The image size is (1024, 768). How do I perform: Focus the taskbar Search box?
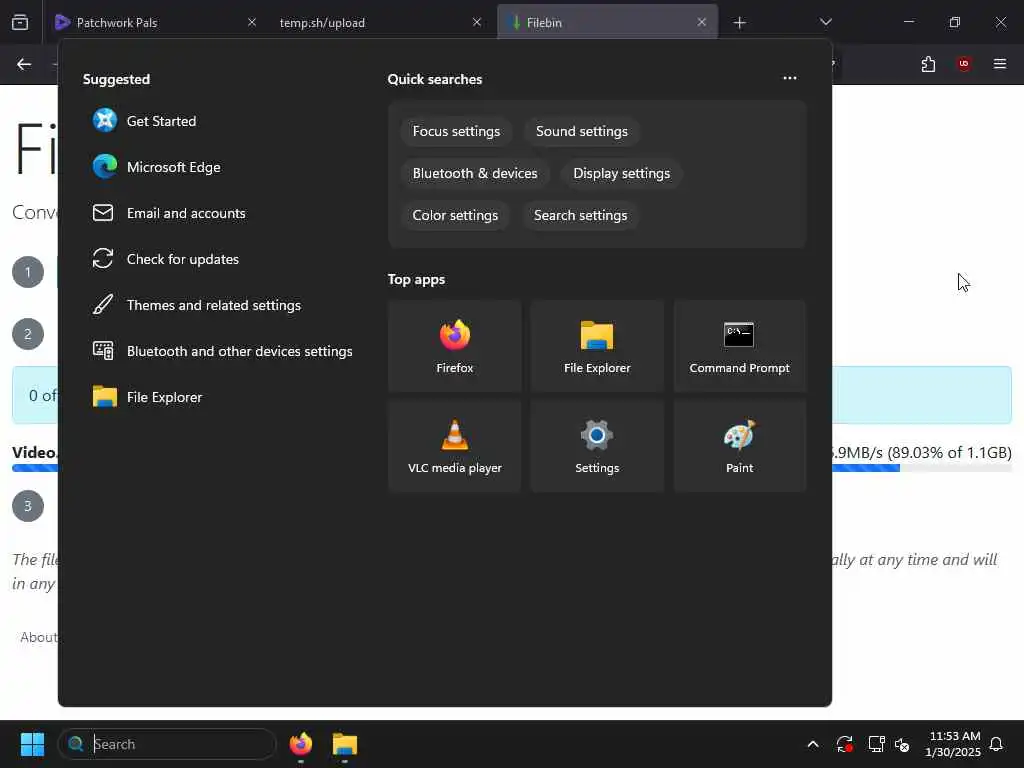(x=167, y=744)
